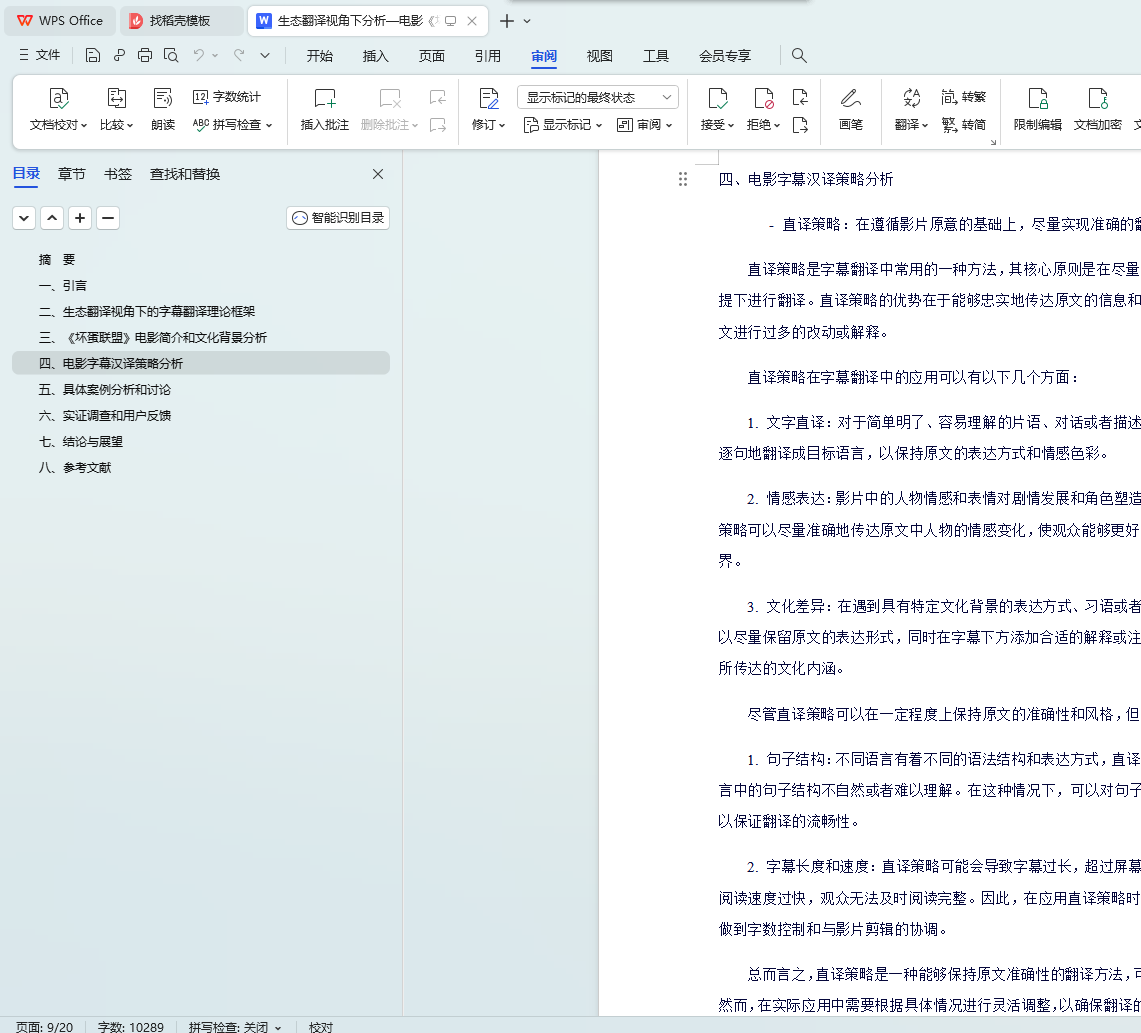Screen dimensions: 1141x1033
Task: Switch to 章节 tab in navigation pane
Action: [71, 174]
